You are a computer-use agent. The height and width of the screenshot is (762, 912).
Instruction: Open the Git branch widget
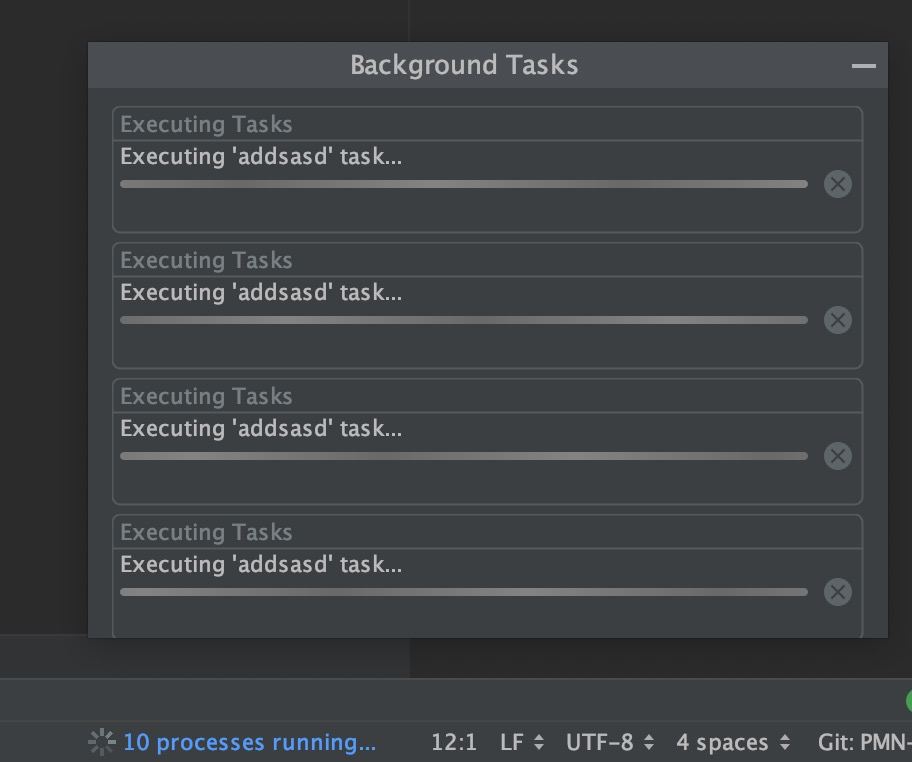tap(864, 742)
